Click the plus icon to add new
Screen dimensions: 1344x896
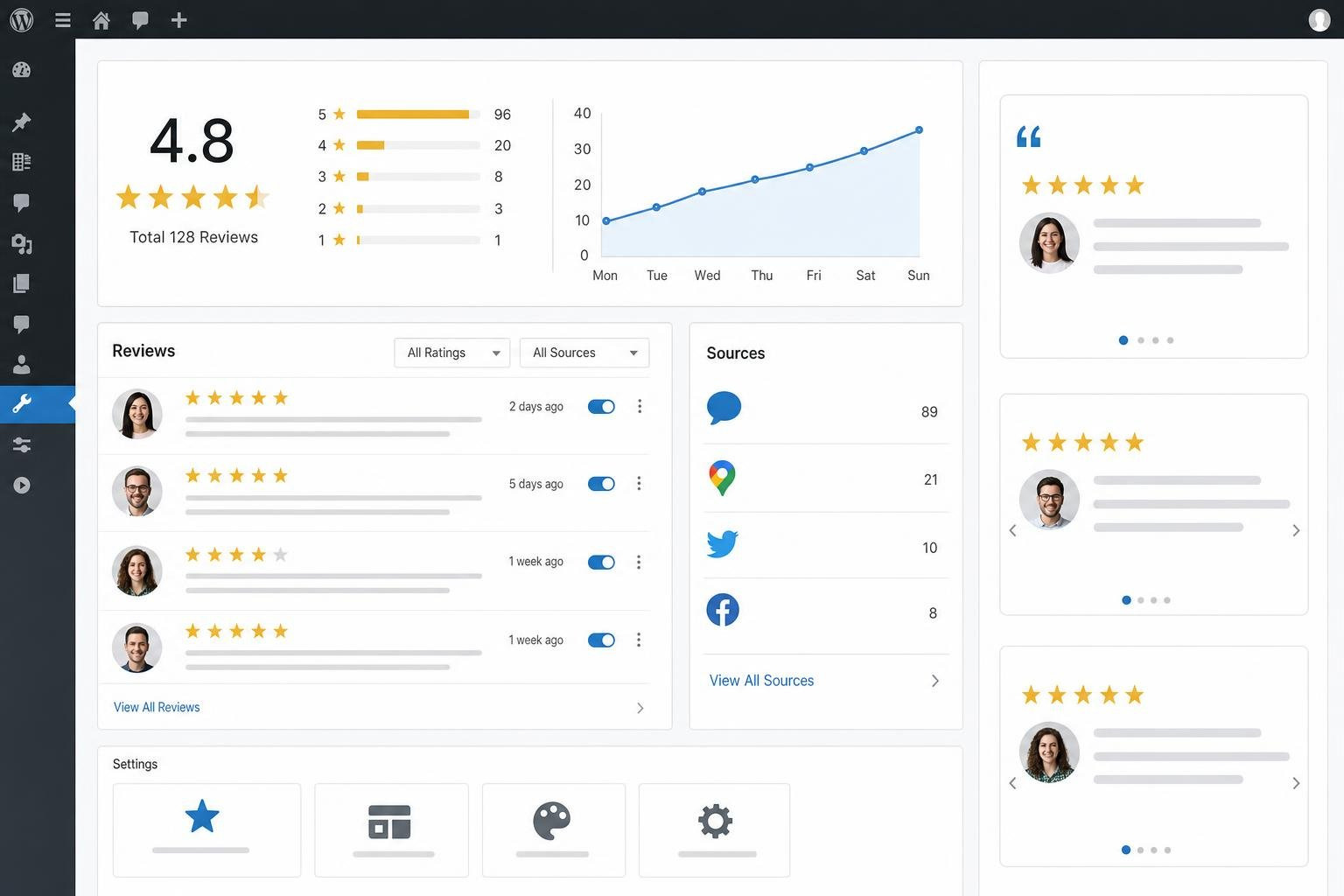click(178, 19)
